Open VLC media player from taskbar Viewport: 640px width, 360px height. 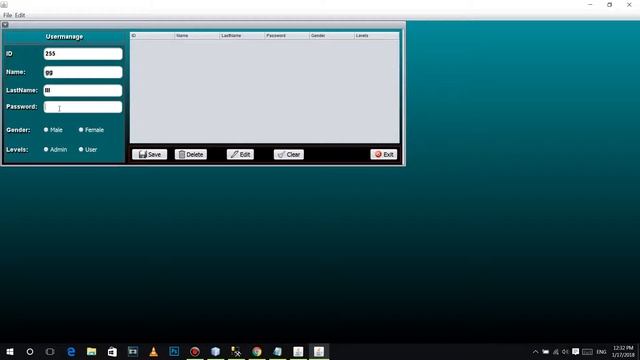(153, 351)
